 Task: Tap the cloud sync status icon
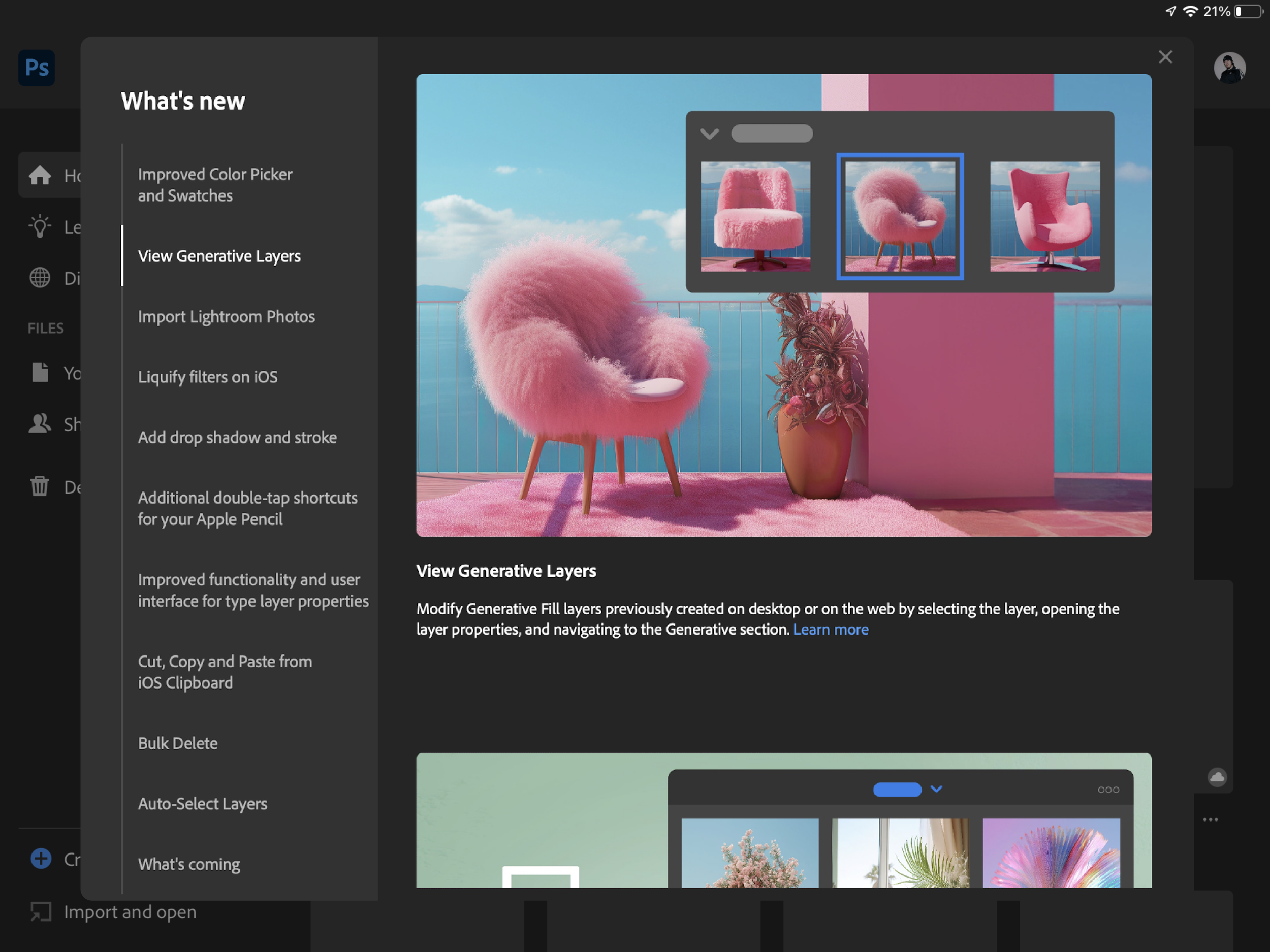(x=1217, y=777)
